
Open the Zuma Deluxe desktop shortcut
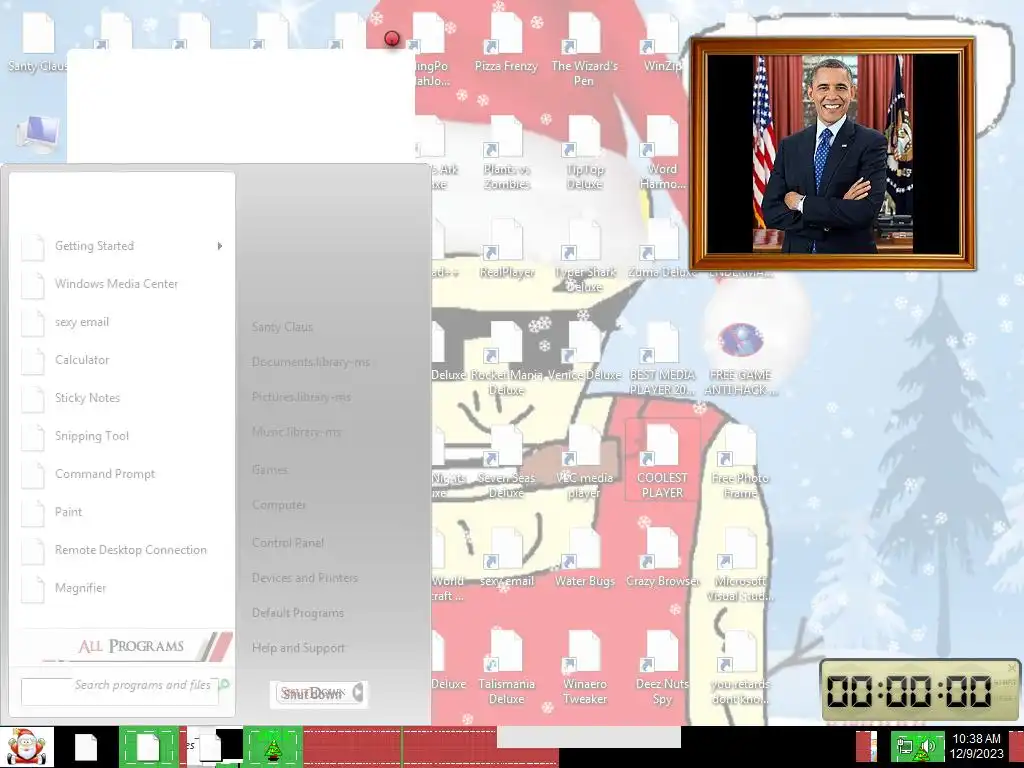(662, 249)
